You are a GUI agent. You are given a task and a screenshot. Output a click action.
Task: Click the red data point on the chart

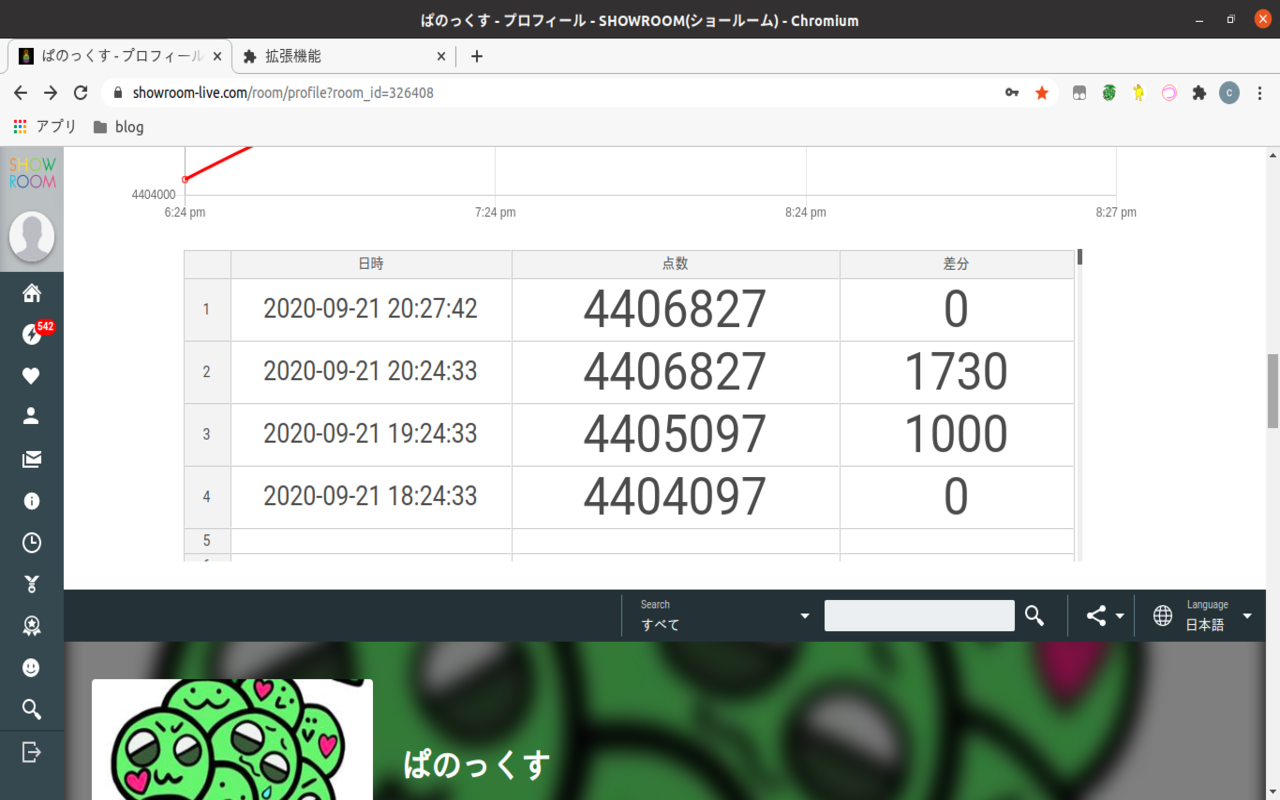tap(185, 179)
